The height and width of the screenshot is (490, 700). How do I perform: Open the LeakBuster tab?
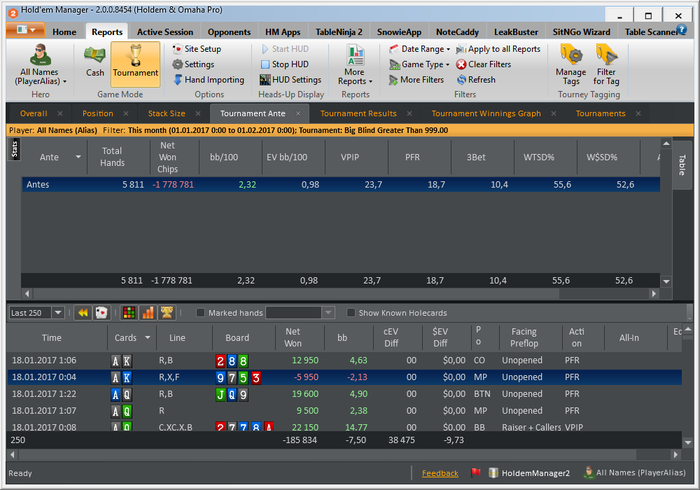click(x=516, y=32)
